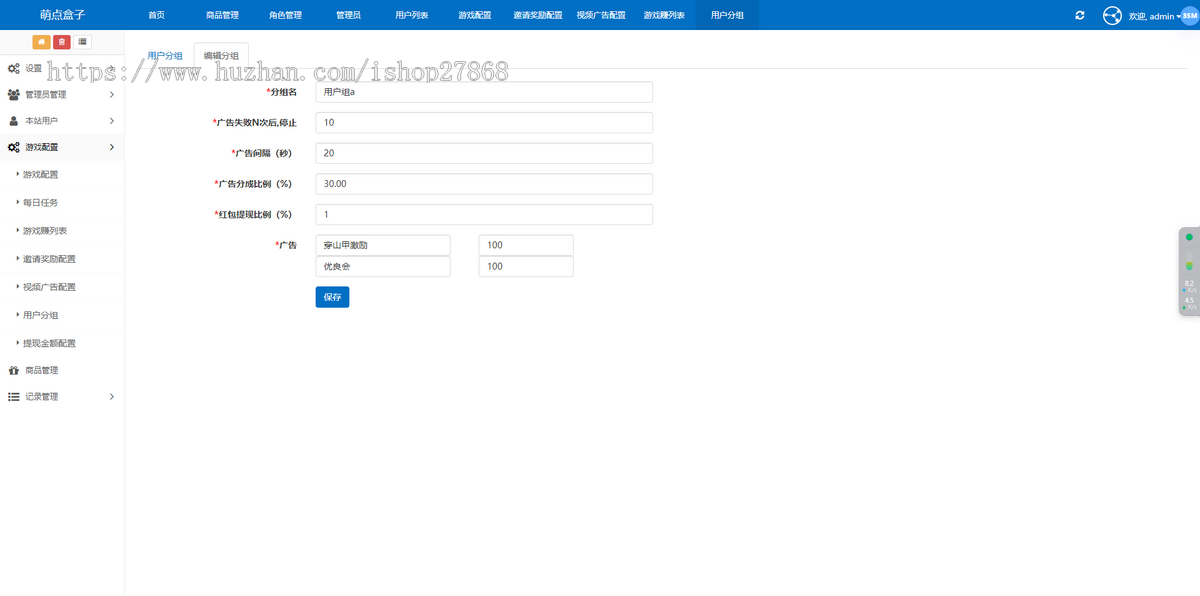Expand the 本站用户 sidebar chevron

(x=111, y=121)
